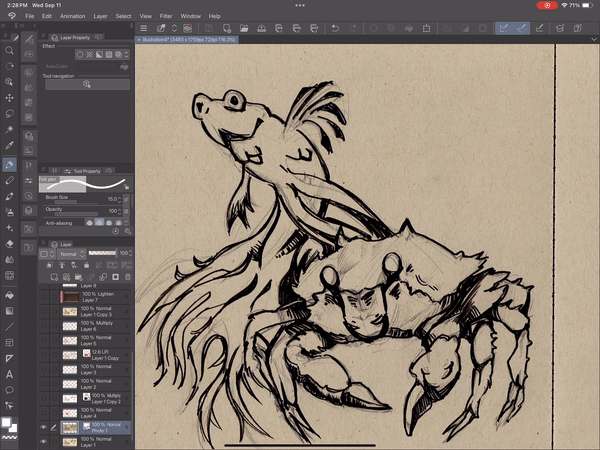Viewport: 600px width, 450px height.
Task: Select the Fill bucket tool
Action: pos(10,294)
